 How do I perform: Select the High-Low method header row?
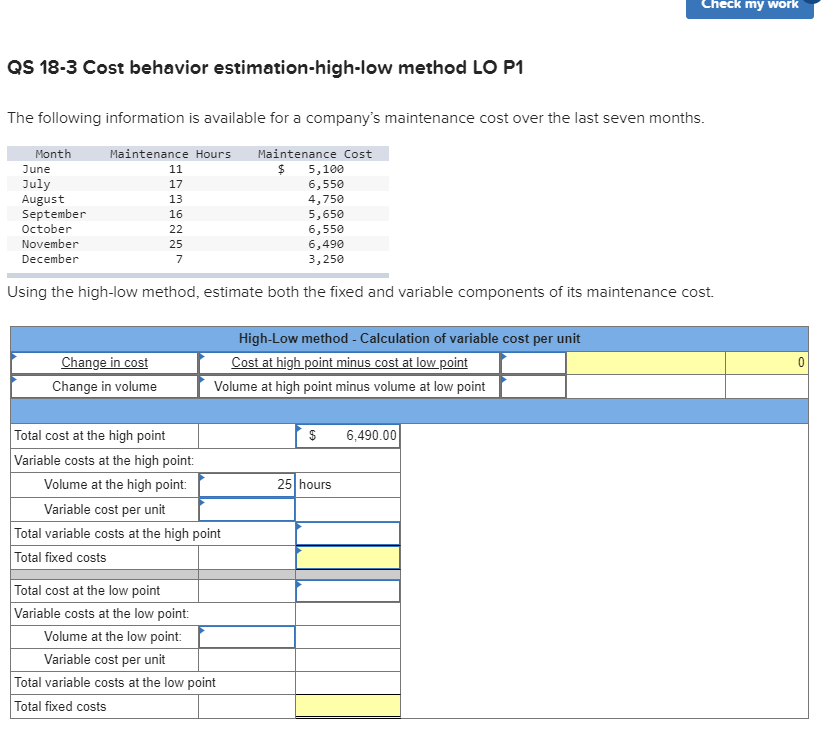pos(410,338)
